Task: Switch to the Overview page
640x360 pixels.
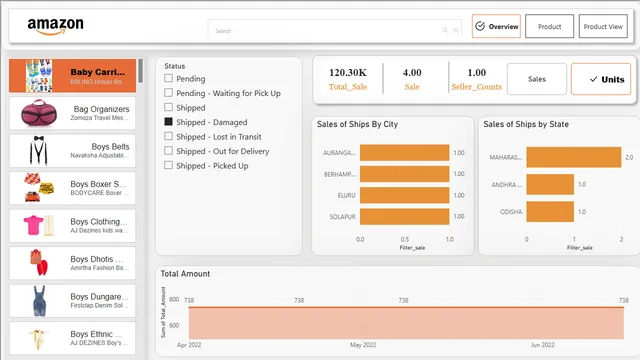Action: click(x=496, y=26)
